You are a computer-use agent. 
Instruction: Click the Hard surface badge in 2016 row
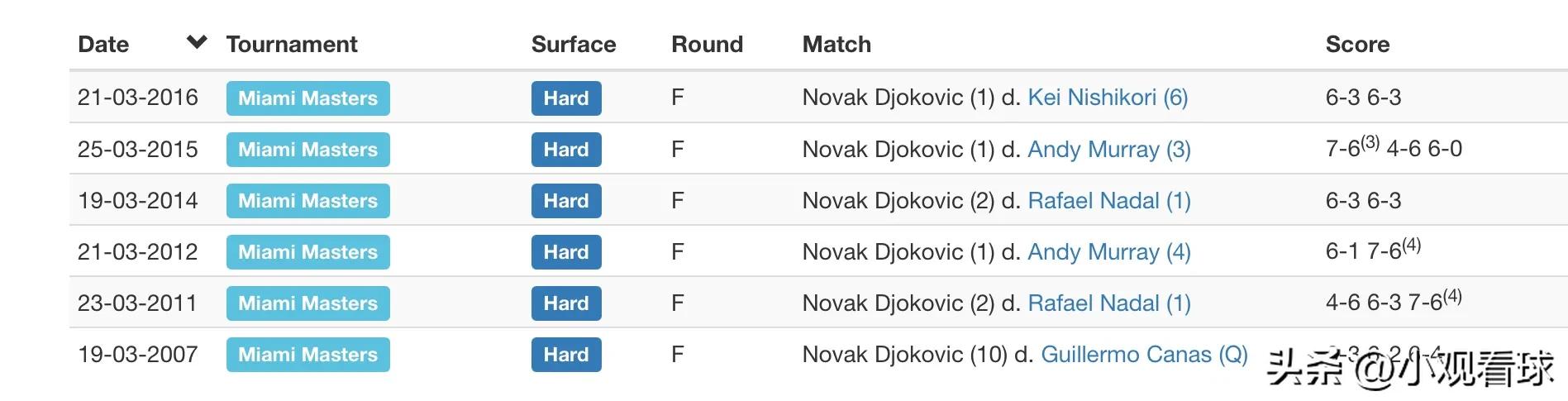click(x=566, y=98)
